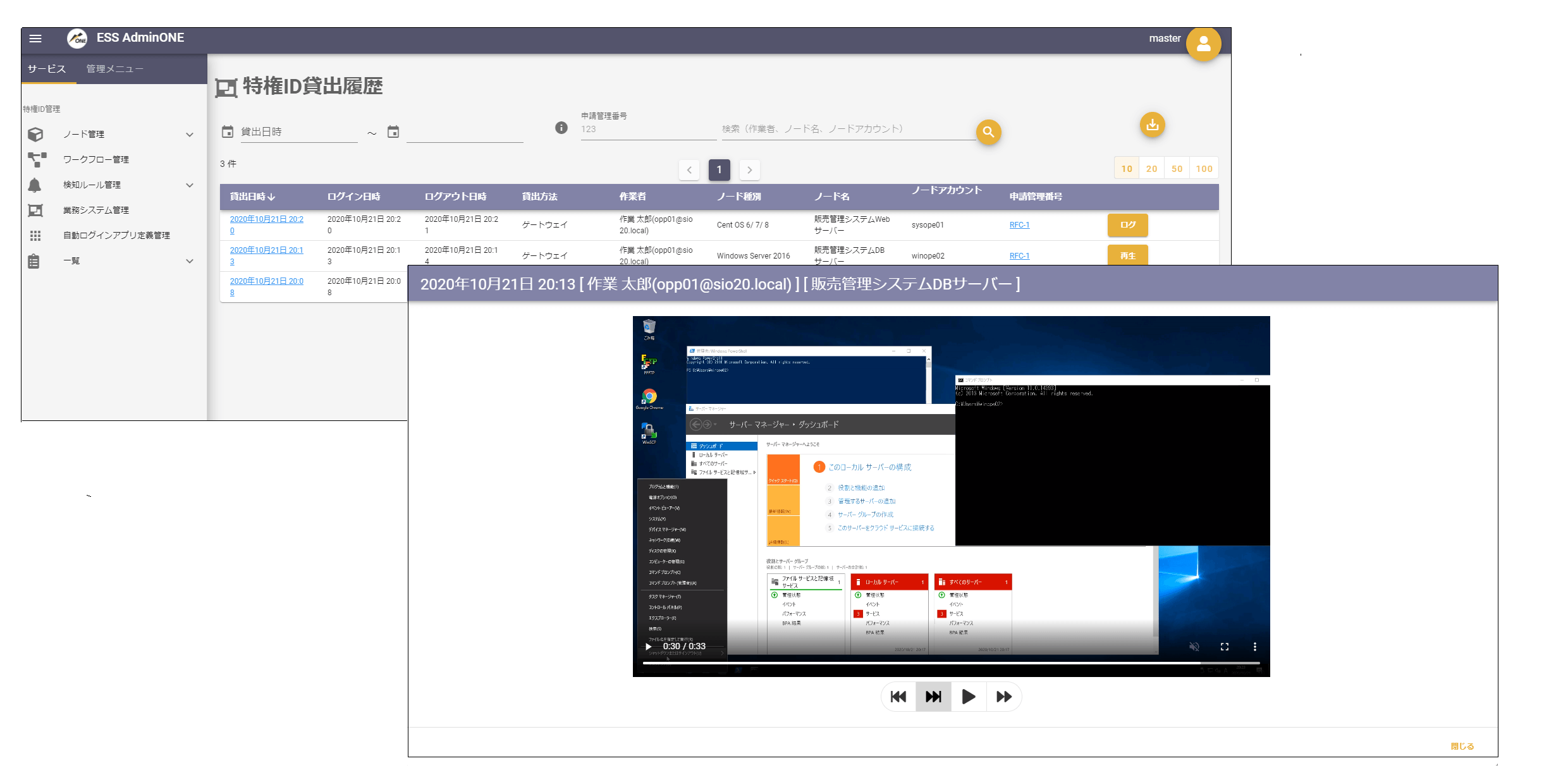The width and height of the screenshot is (1568, 775).
Task: Unmute the video volume icon
Action: (1194, 646)
